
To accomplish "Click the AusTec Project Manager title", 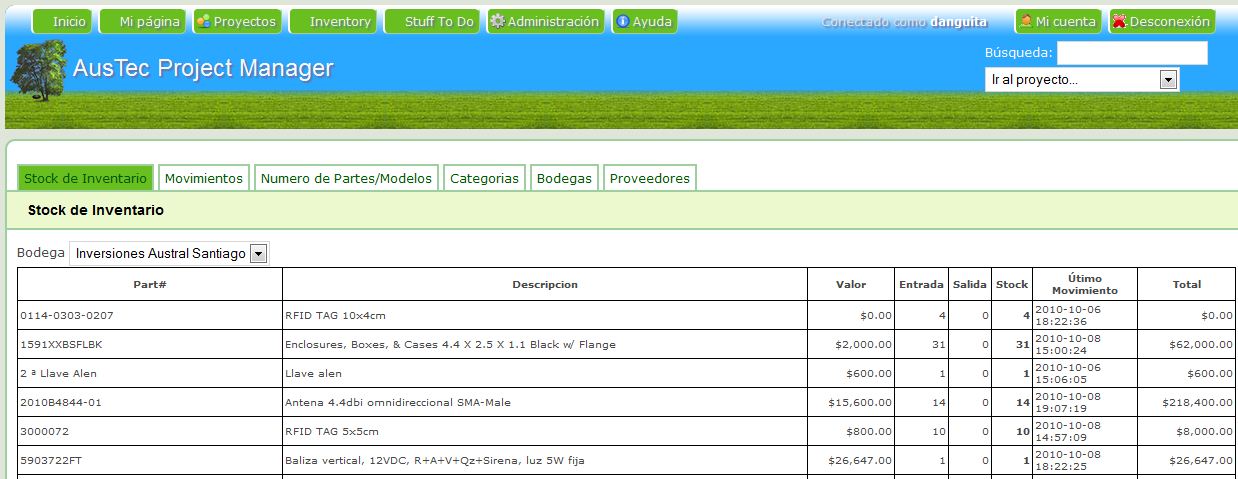I will pyautogui.click(x=203, y=68).
